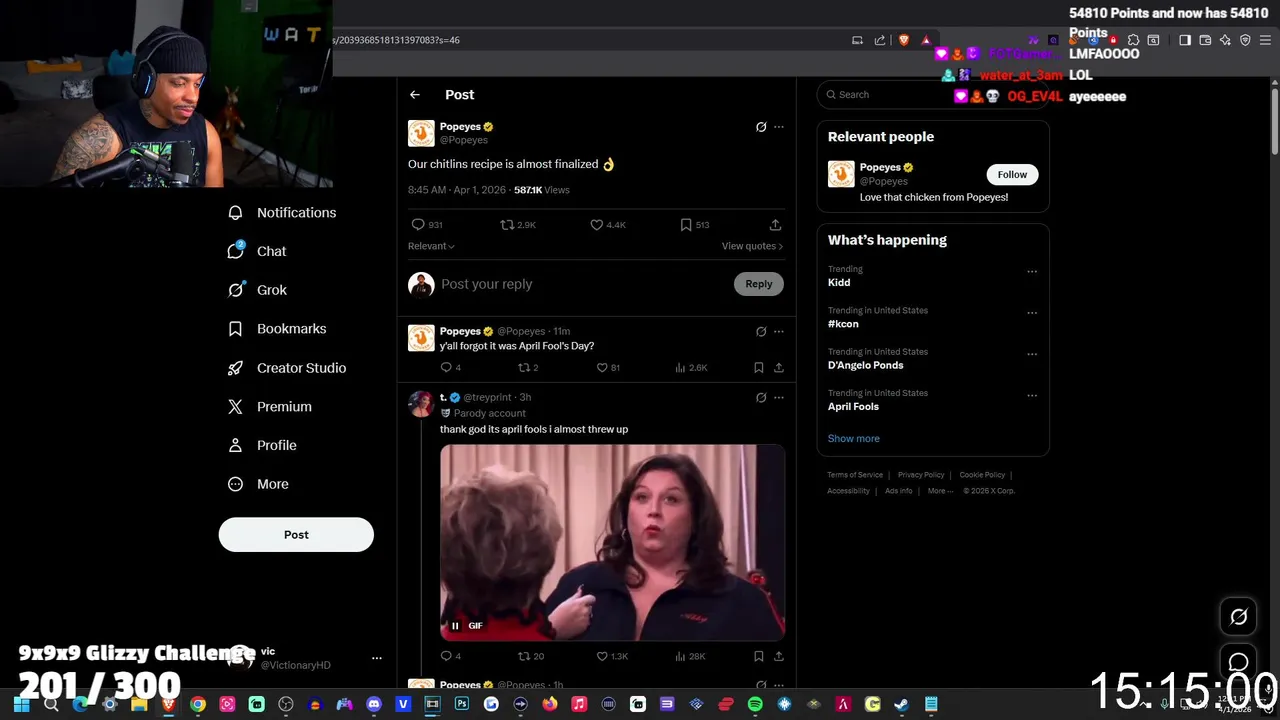This screenshot has height=720, width=1280.
Task: Share the y'all forgot April Fool's reply
Action: pos(778,368)
